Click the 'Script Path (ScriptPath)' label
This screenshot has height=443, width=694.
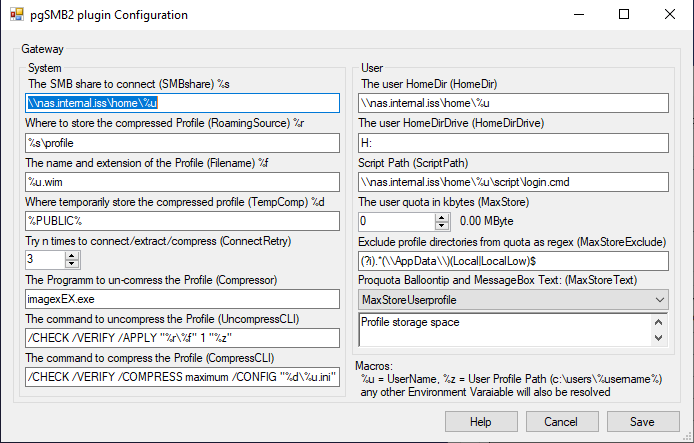(413, 163)
